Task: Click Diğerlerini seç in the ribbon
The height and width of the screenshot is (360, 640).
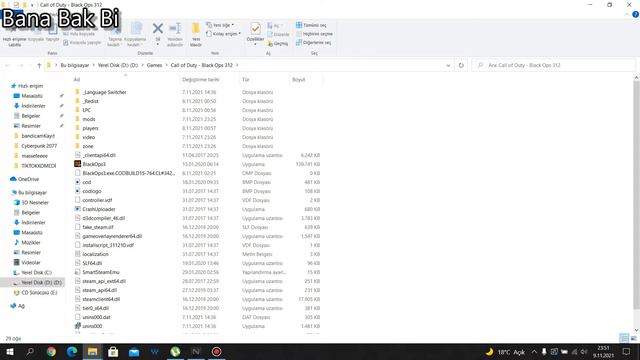Action: point(313,42)
